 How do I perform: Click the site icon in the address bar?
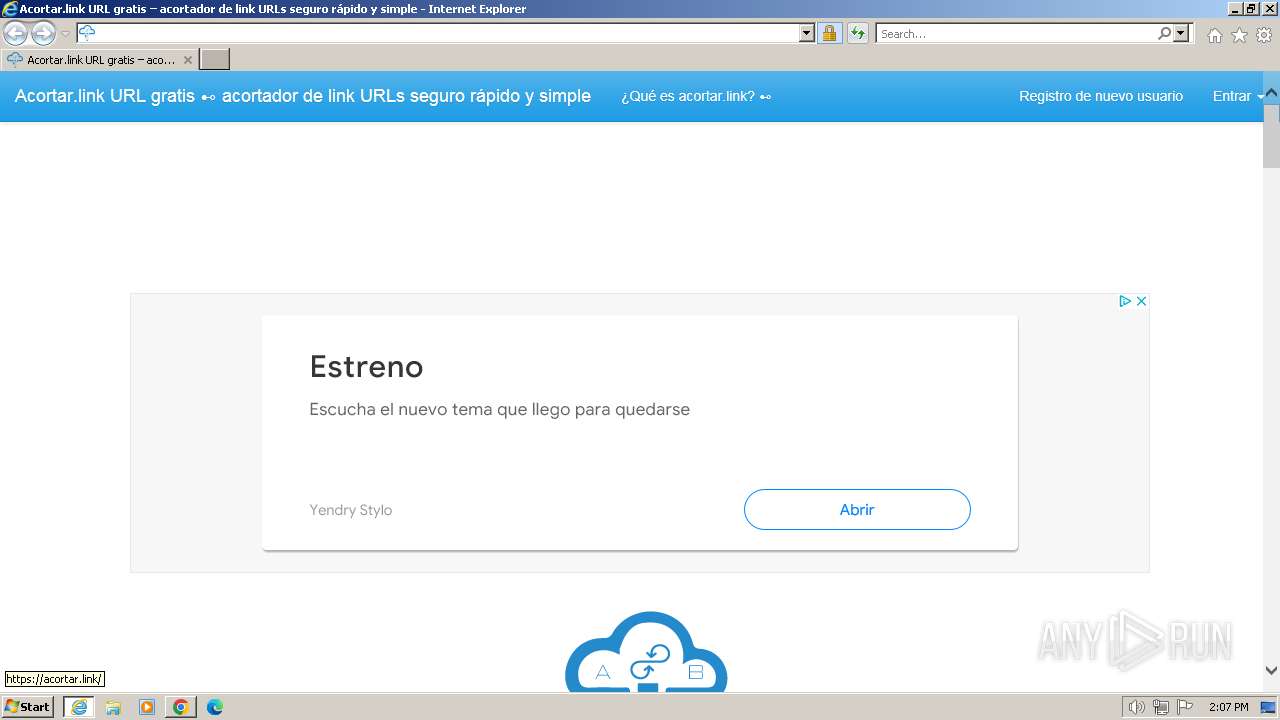click(87, 33)
